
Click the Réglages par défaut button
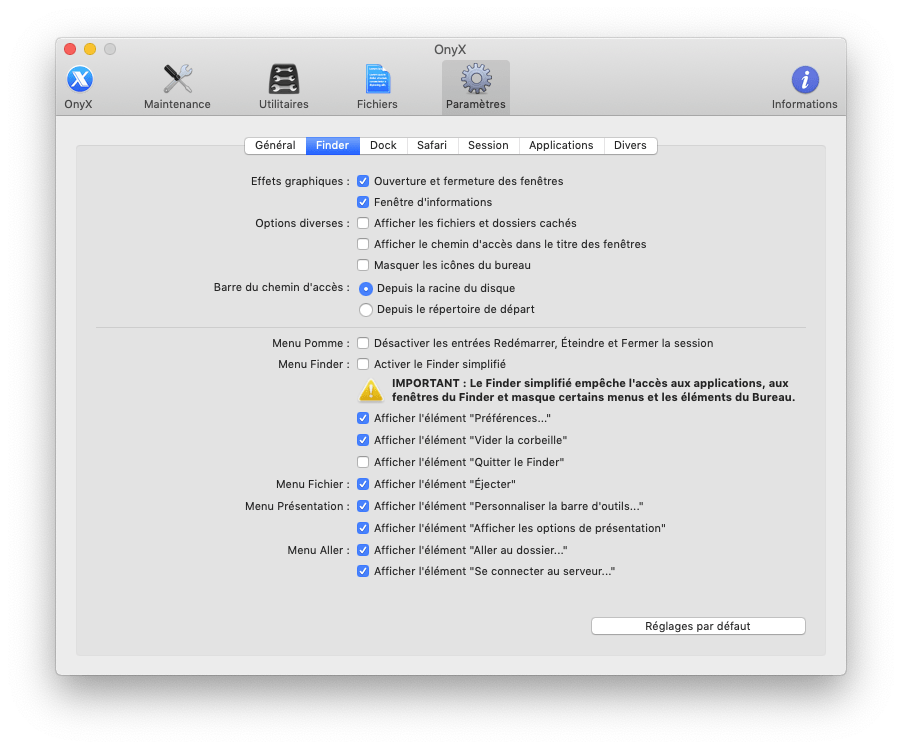[x=698, y=626]
